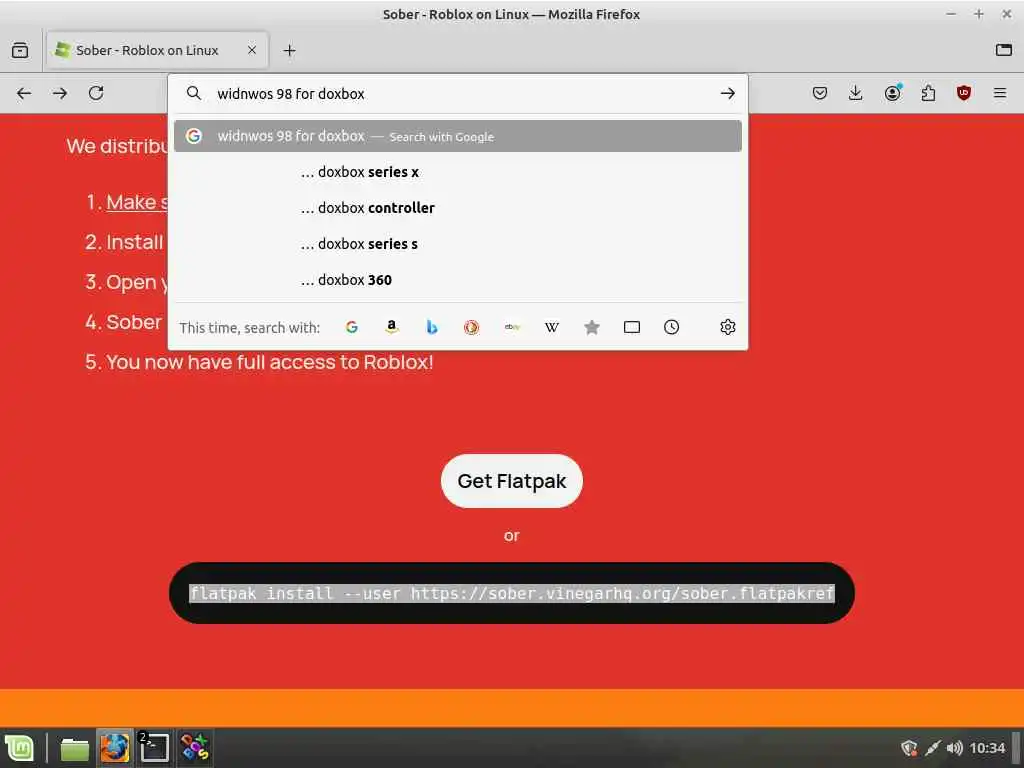Open the Pocket save icon
The width and height of the screenshot is (1024, 768).
click(x=820, y=93)
